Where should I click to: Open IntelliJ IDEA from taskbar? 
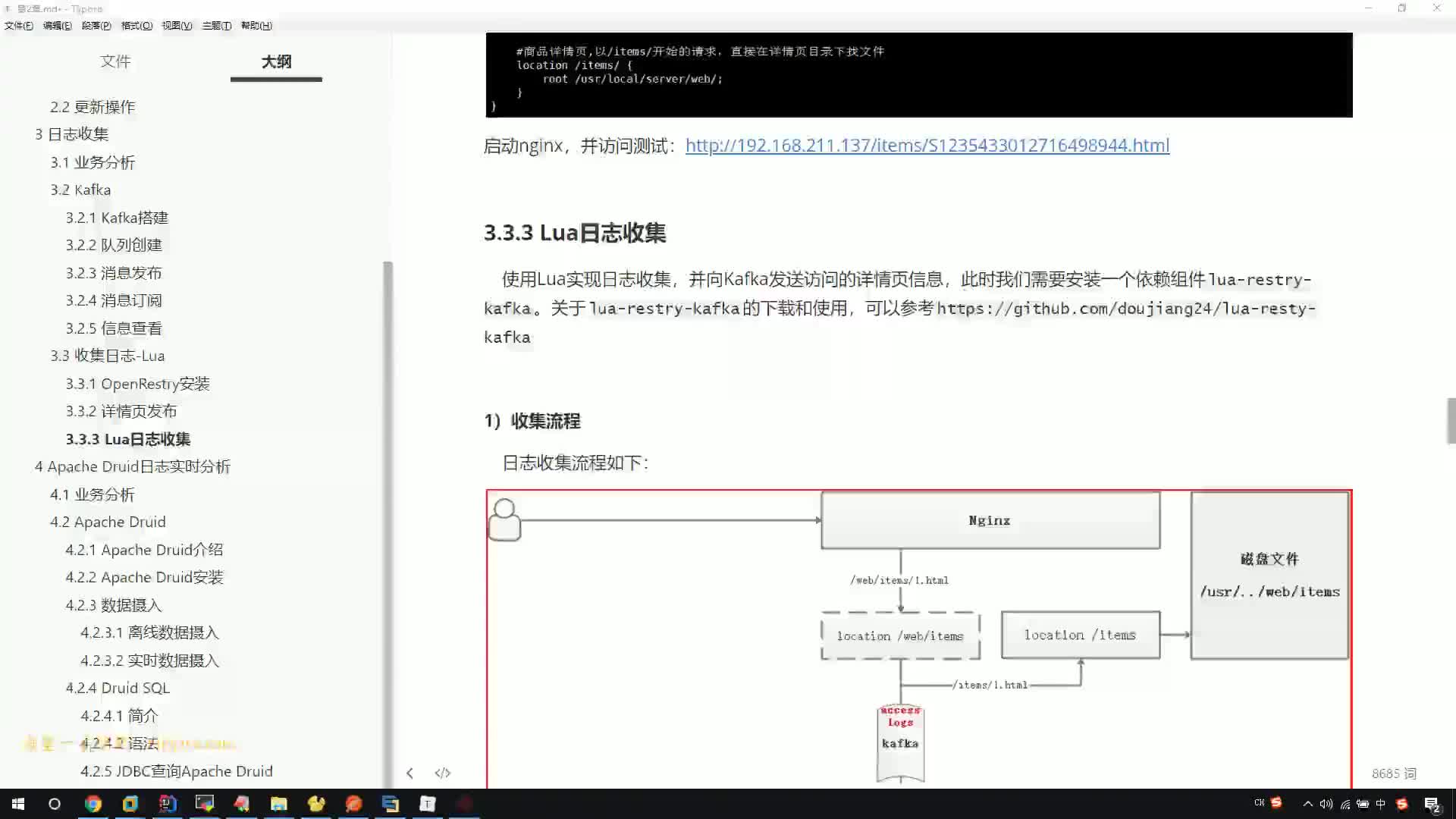coord(168,804)
